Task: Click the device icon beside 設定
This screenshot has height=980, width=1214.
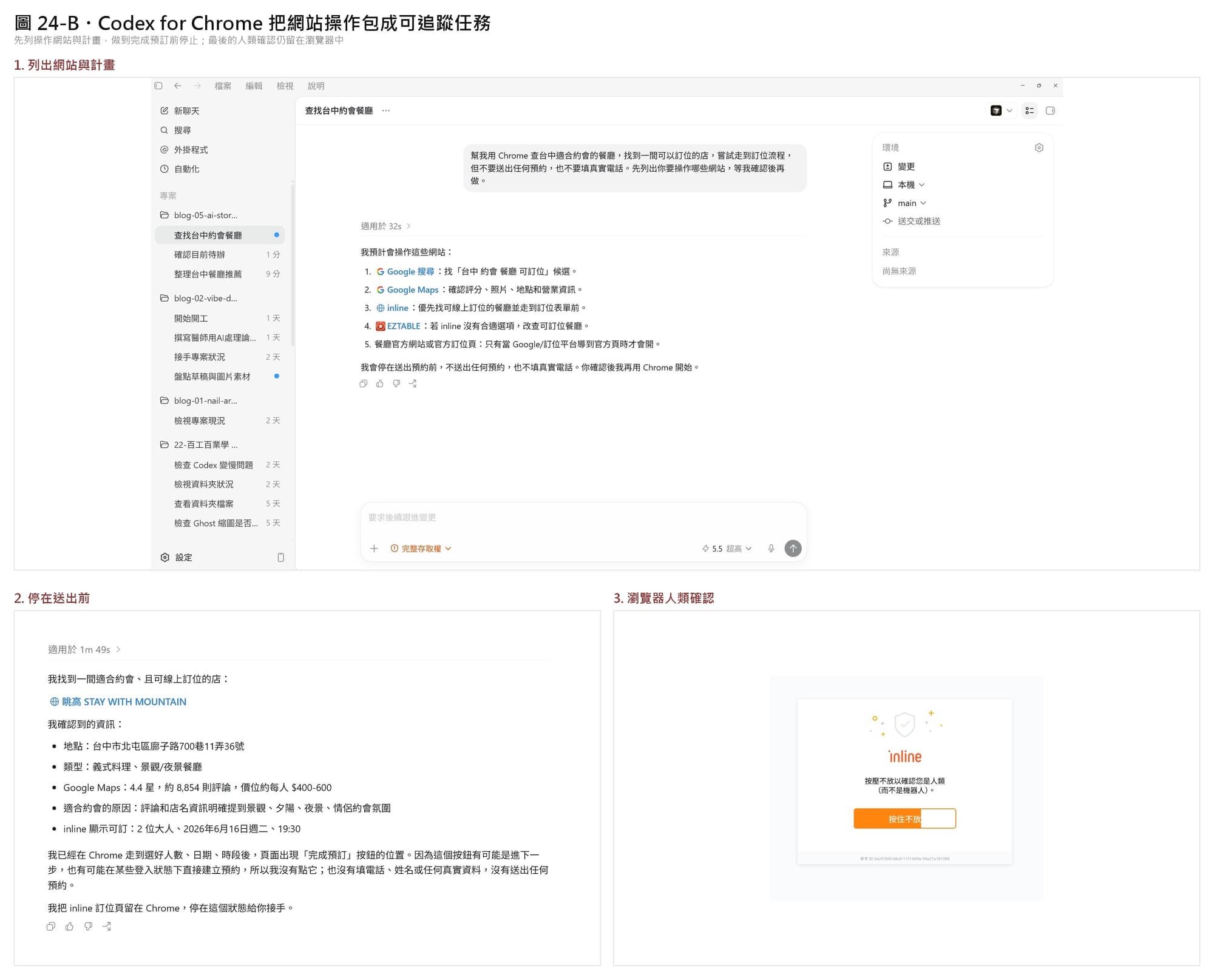Action: (280, 558)
